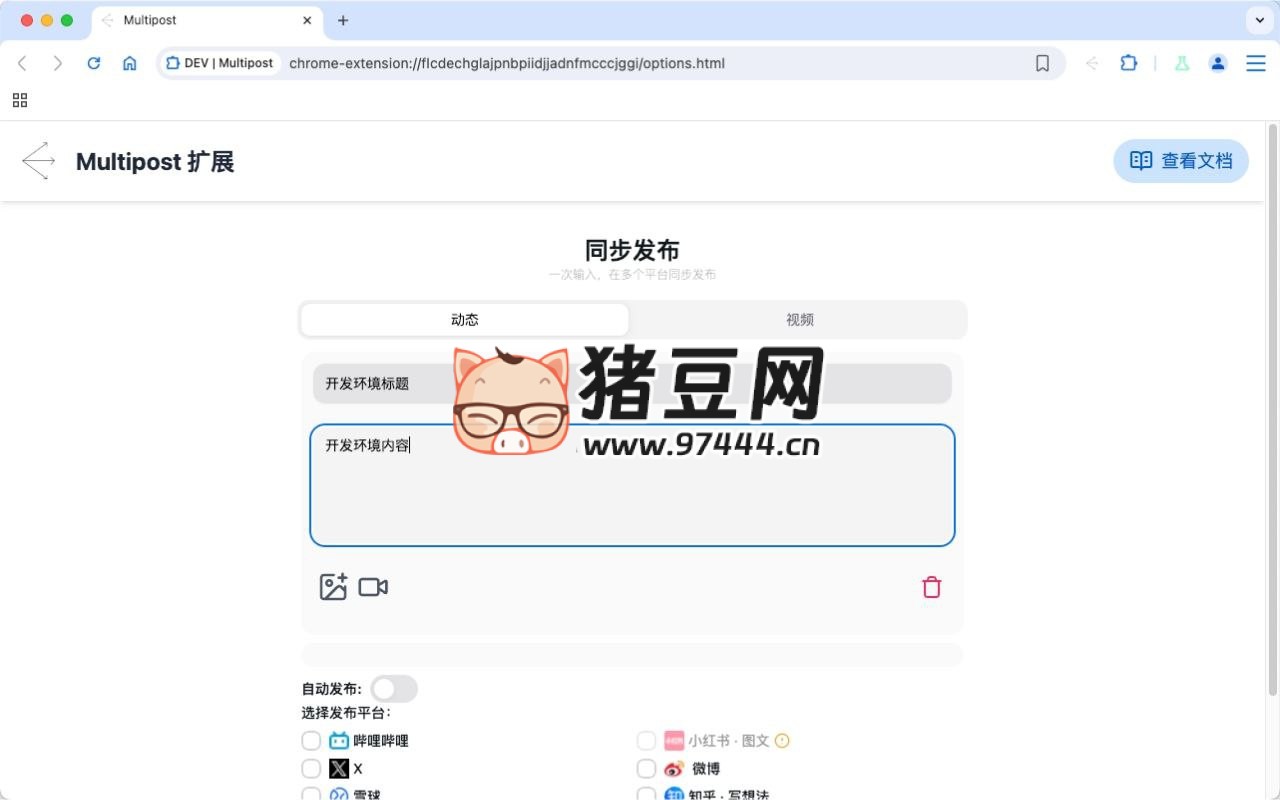Check the X platform checkbox

311,769
